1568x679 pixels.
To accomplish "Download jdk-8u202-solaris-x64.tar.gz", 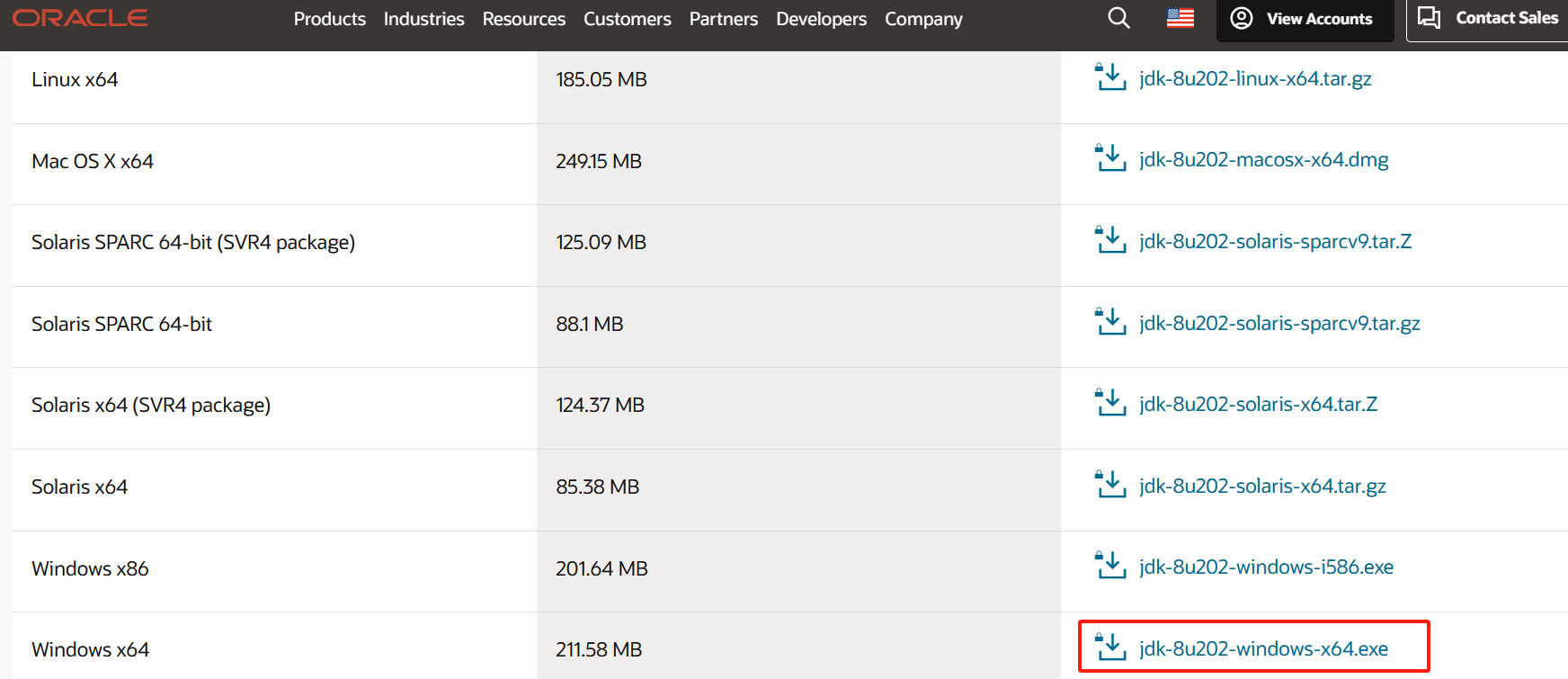I will pyautogui.click(x=1262, y=486).
